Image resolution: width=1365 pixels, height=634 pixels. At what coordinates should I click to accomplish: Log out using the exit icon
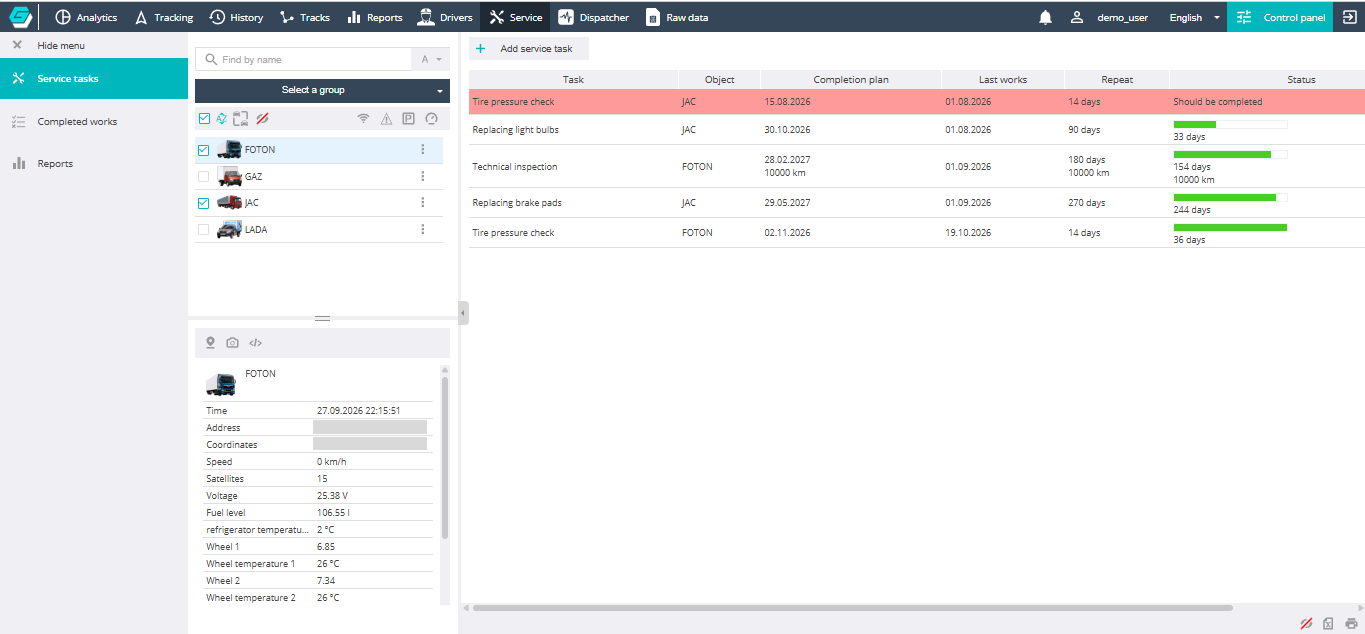pos(1349,17)
